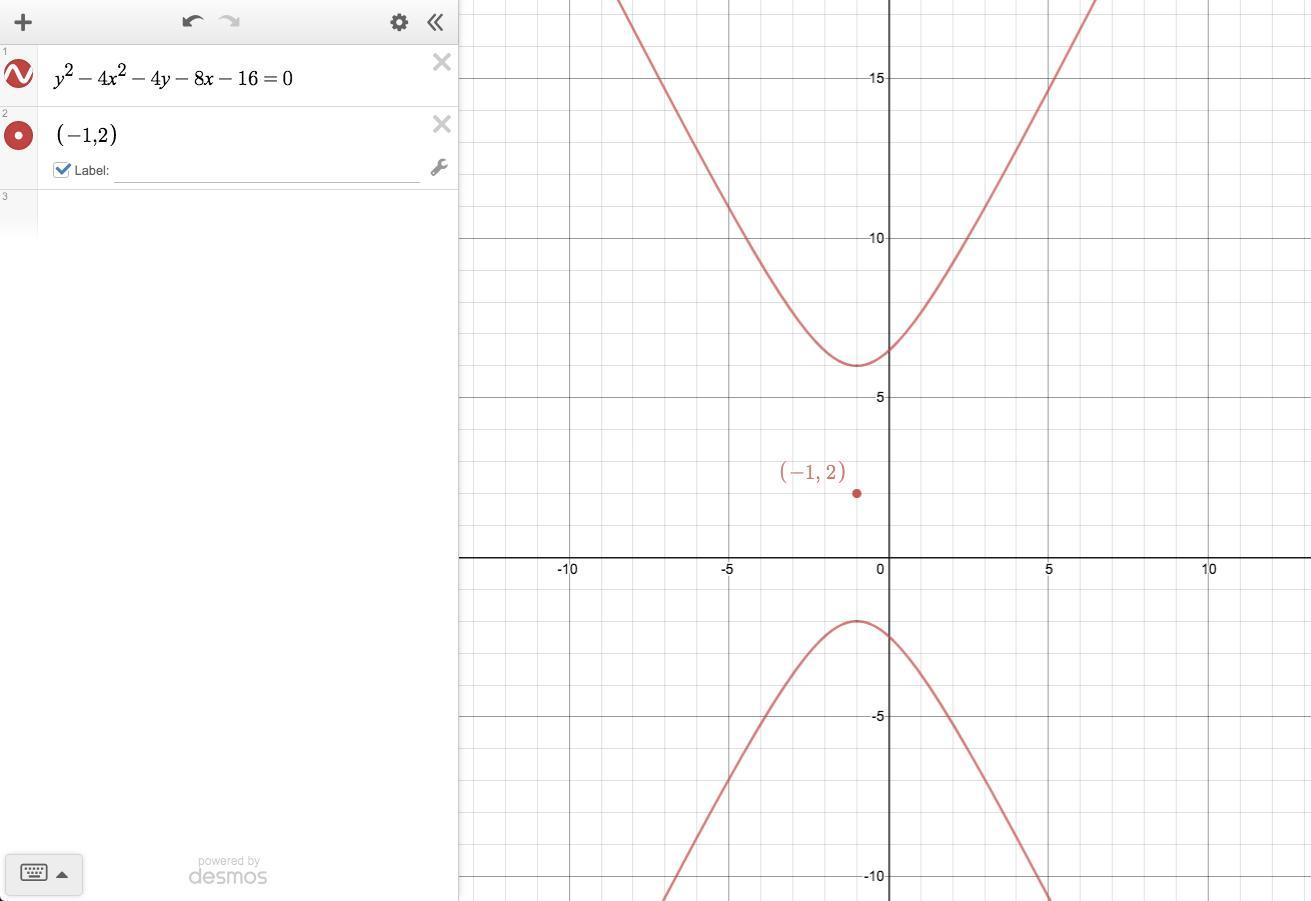This screenshot has height=901, width=1311.
Task: Open the powered by Desmos link
Action: (x=228, y=871)
